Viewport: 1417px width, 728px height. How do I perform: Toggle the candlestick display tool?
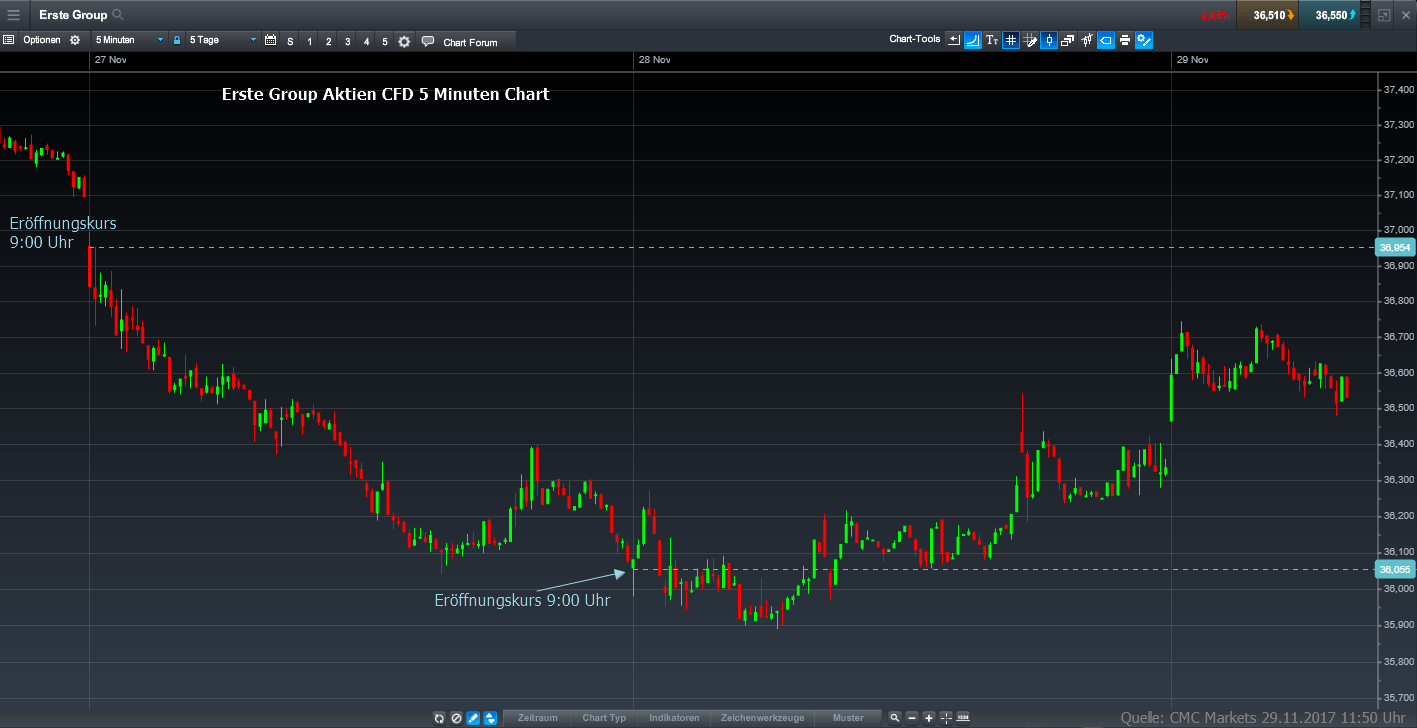[x=1049, y=40]
